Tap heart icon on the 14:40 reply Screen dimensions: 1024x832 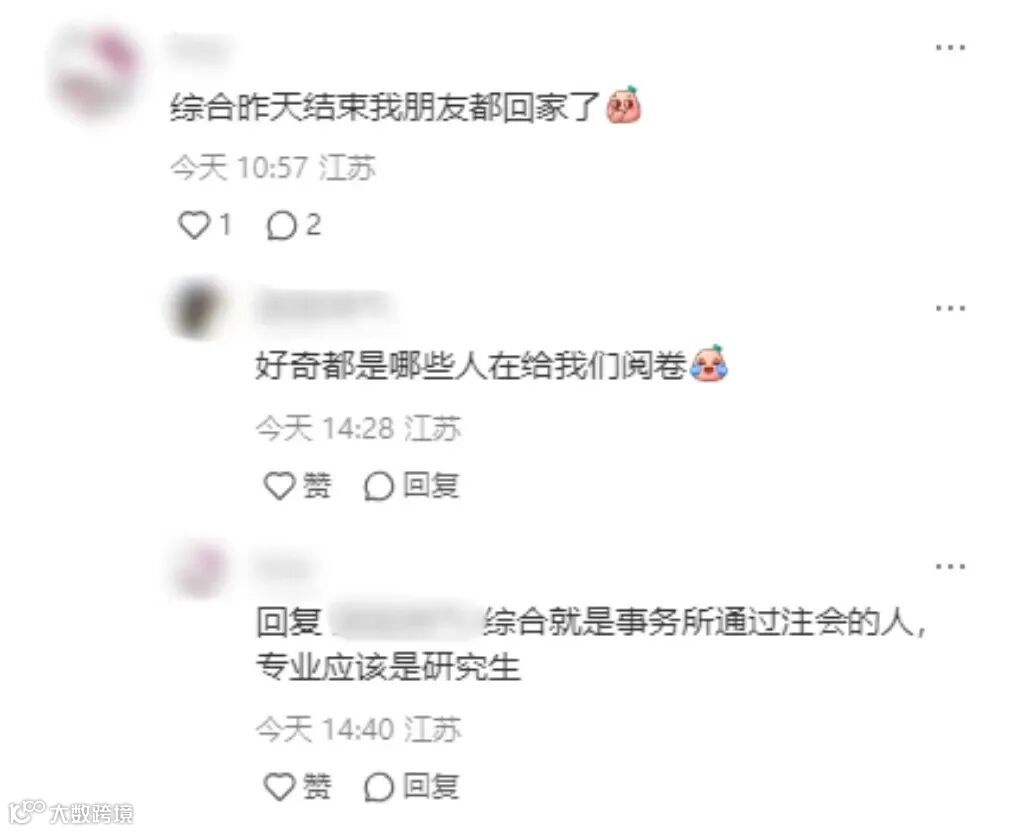coord(280,786)
